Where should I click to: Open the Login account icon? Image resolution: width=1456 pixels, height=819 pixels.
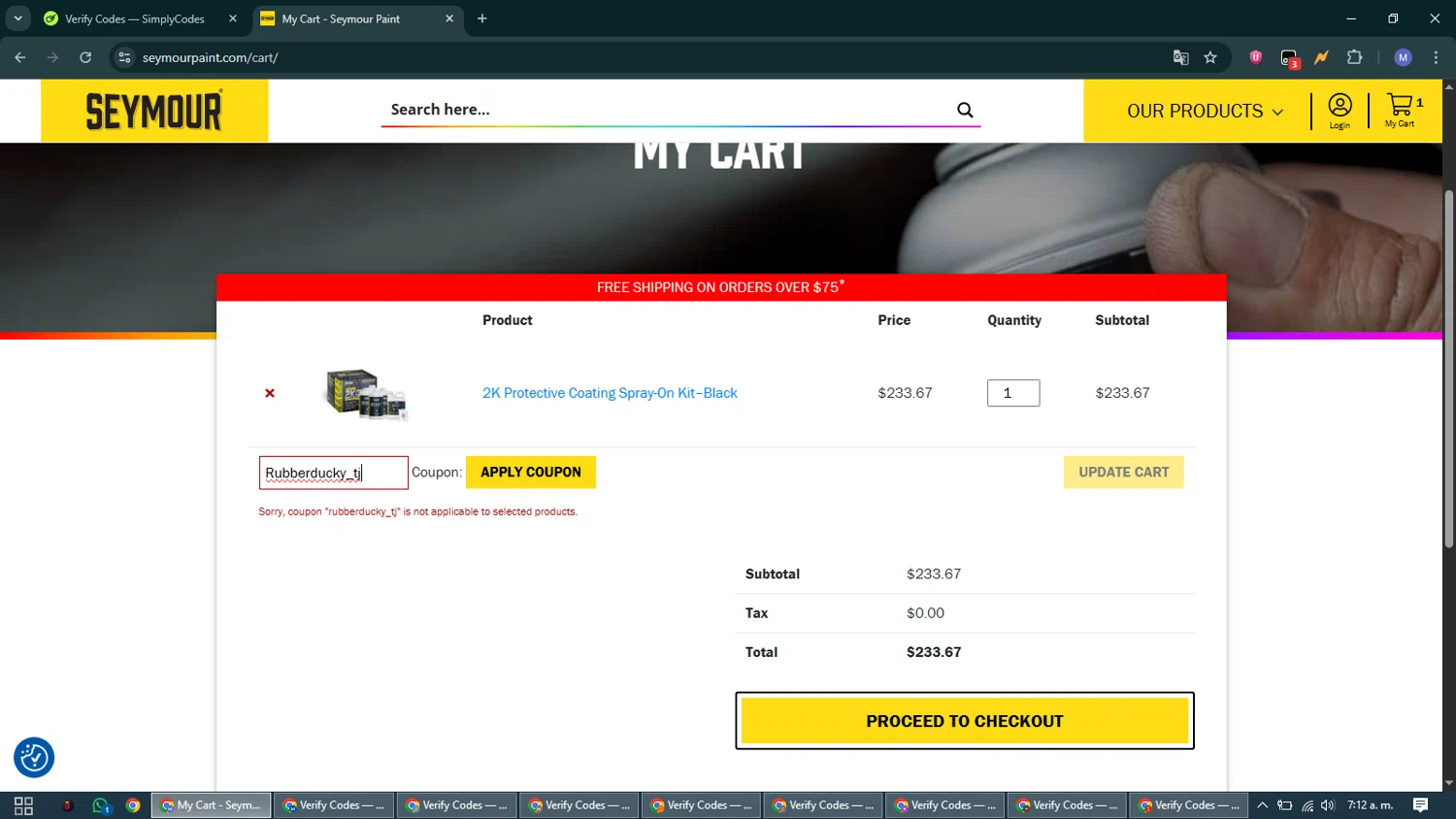coord(1340,111)
